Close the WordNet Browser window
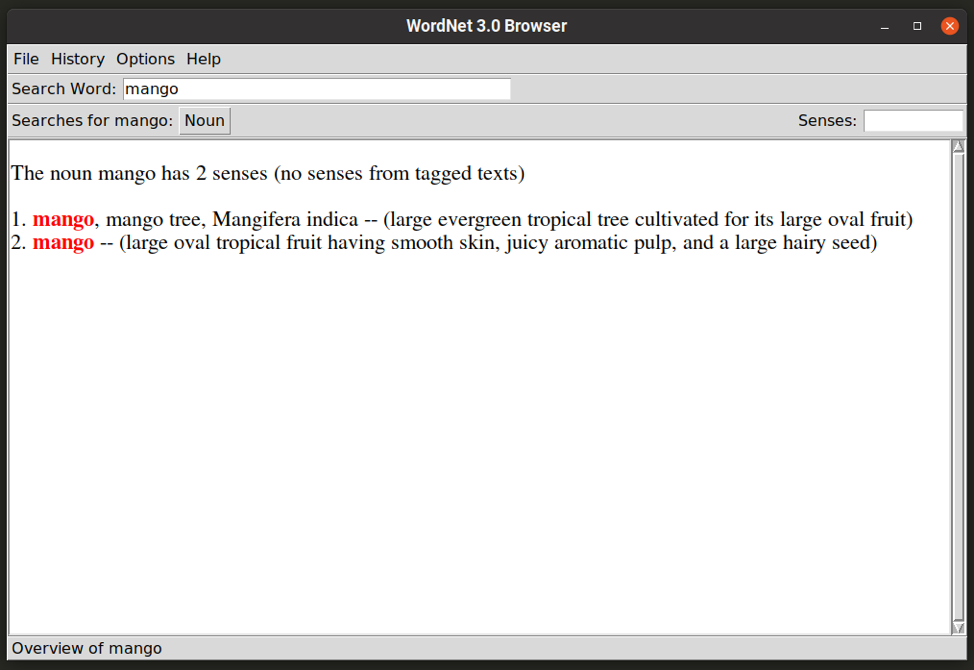 coord(949,26)
